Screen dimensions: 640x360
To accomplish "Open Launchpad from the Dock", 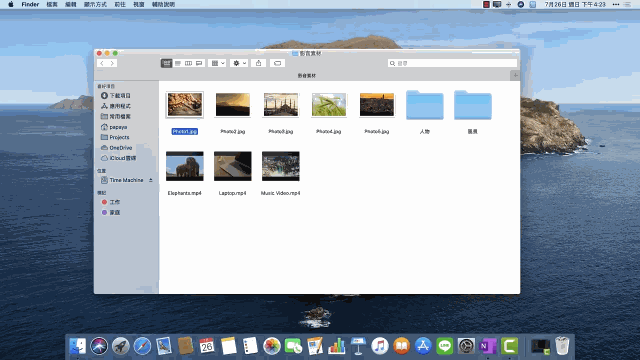I will click(x=121, y=346).
